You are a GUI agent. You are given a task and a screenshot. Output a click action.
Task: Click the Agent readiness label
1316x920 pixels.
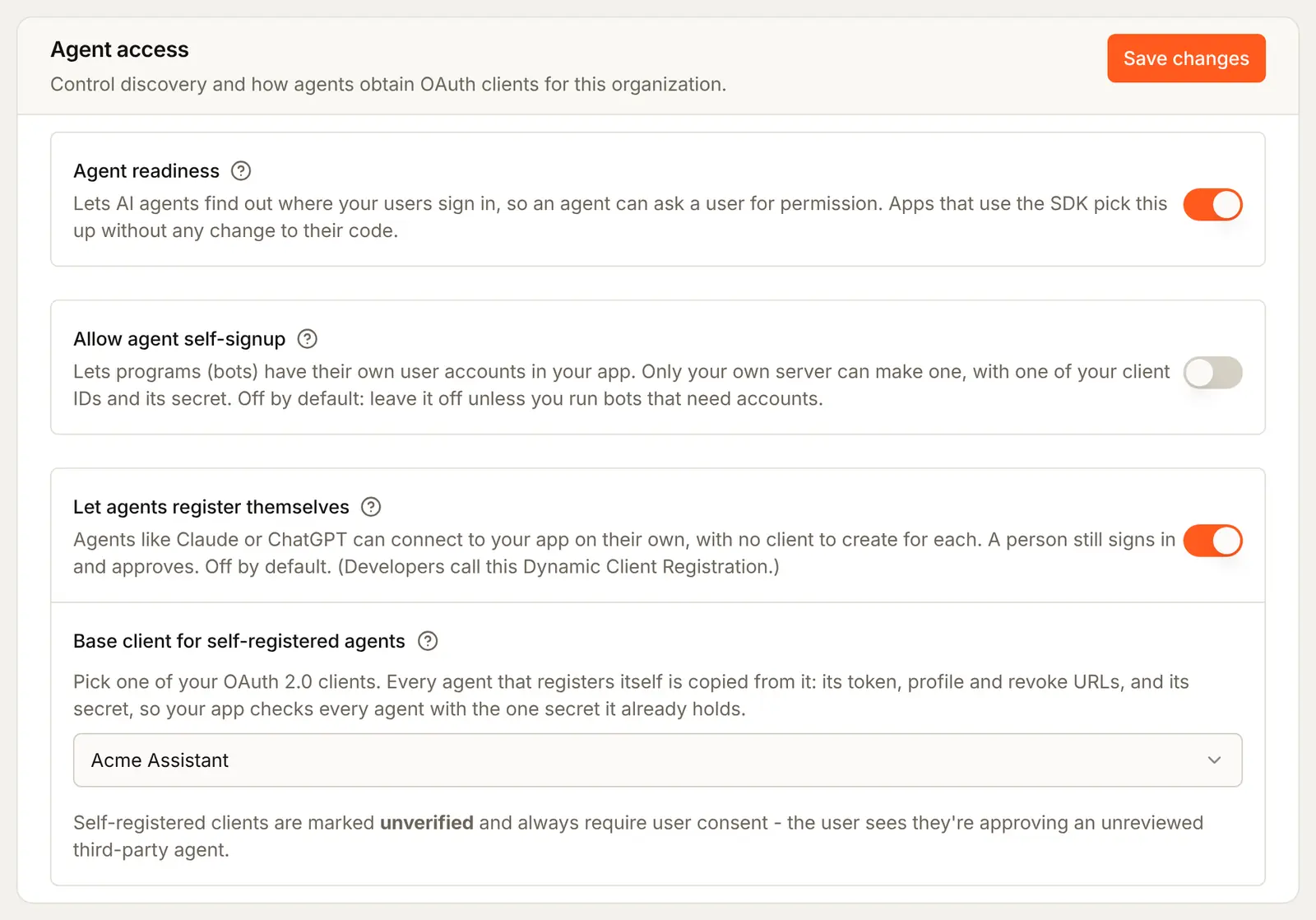click(146, 171)
